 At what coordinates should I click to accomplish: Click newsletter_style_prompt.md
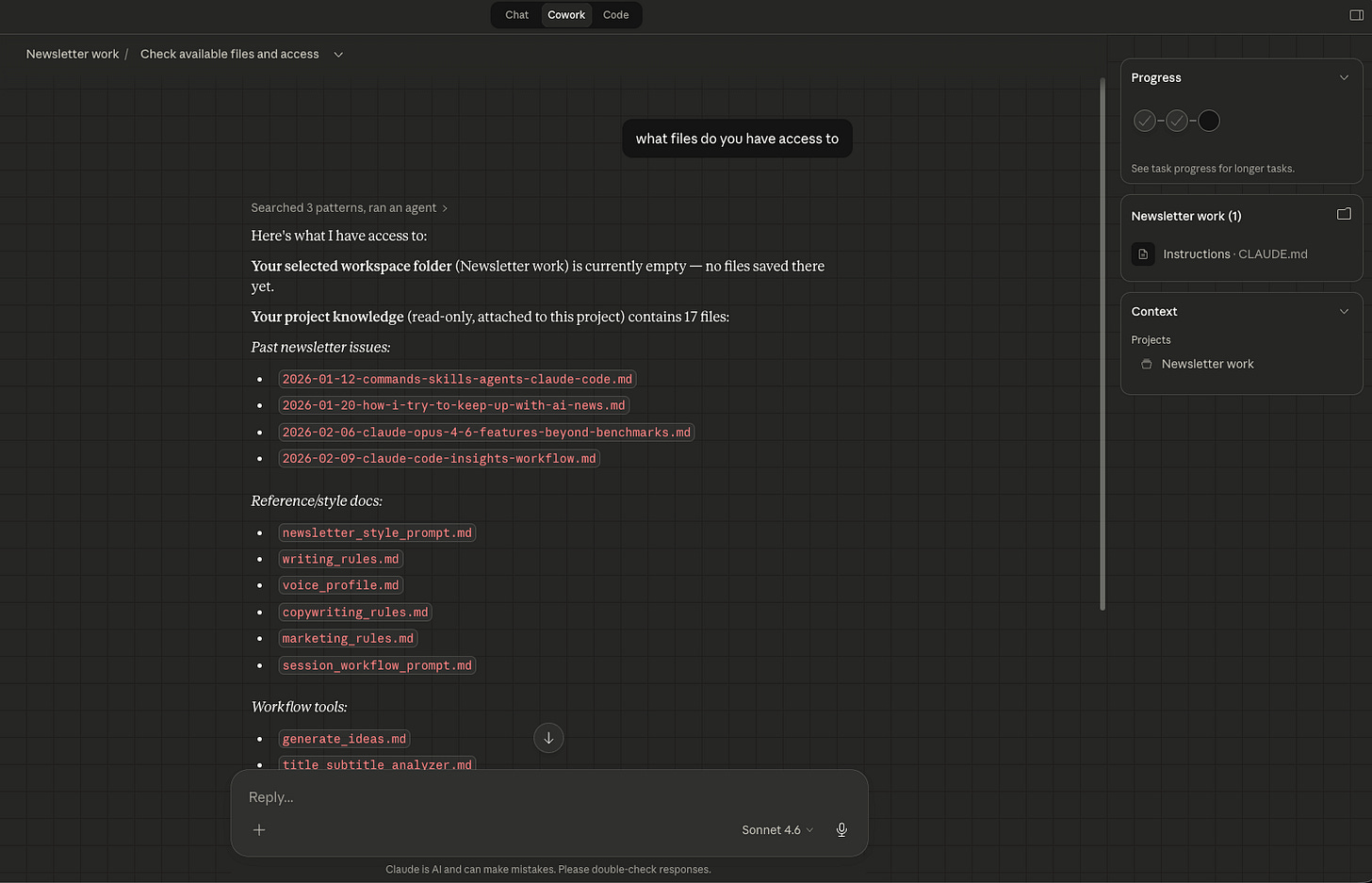[377, 532]
